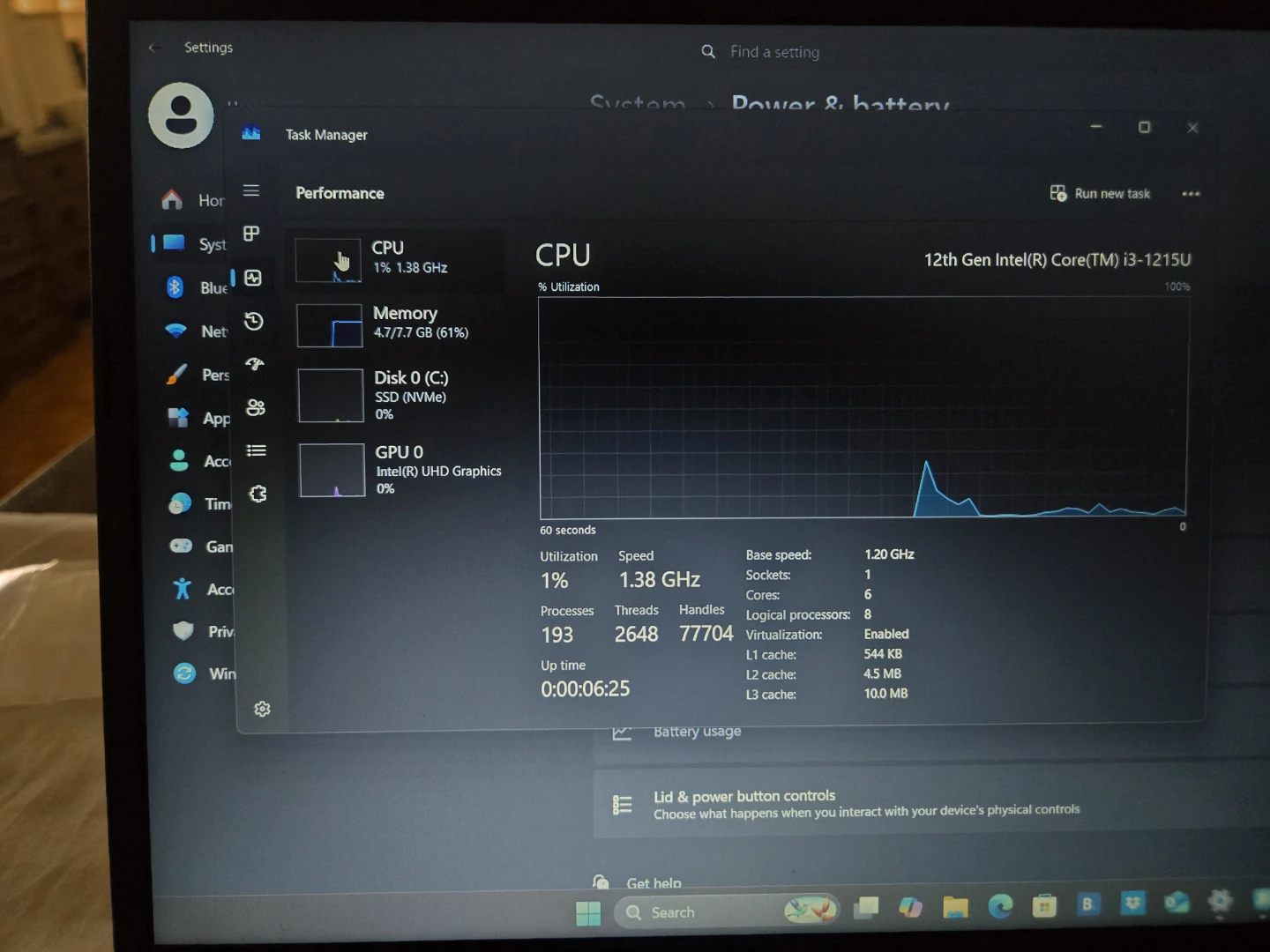Open Services puzzle icon in Task Manager

coord(258,494)
